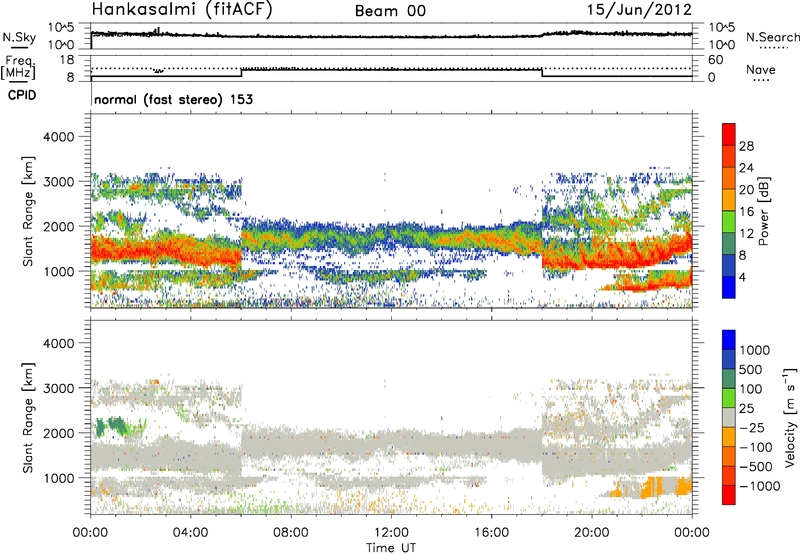Select the 12–16 dB light green power swatch
This screenshot has width=800, height=554.
pos(729,222)
